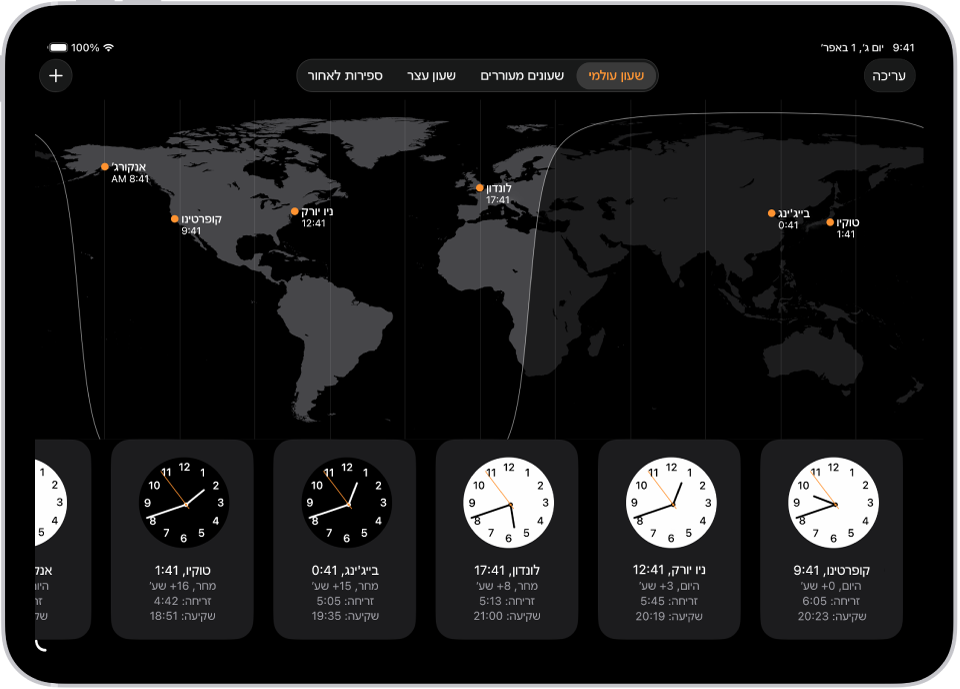Image resolution: width=960 pixels, height=689 pixels.
Task: Click the text מחר, +15 שע'
Action: click(x=345, y=586)
